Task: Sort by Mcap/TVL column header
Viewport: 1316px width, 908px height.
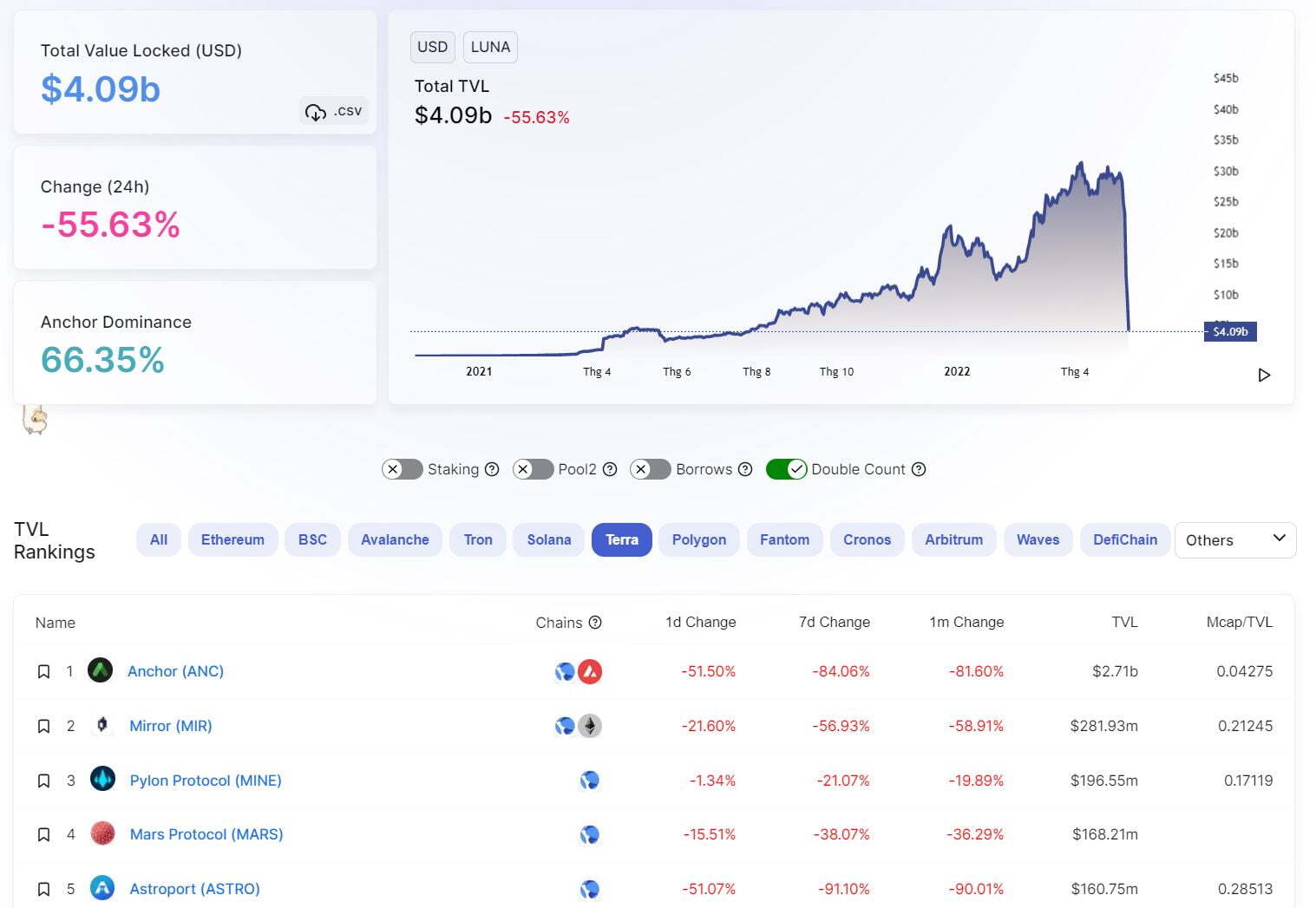Action: coord(1239,623)
